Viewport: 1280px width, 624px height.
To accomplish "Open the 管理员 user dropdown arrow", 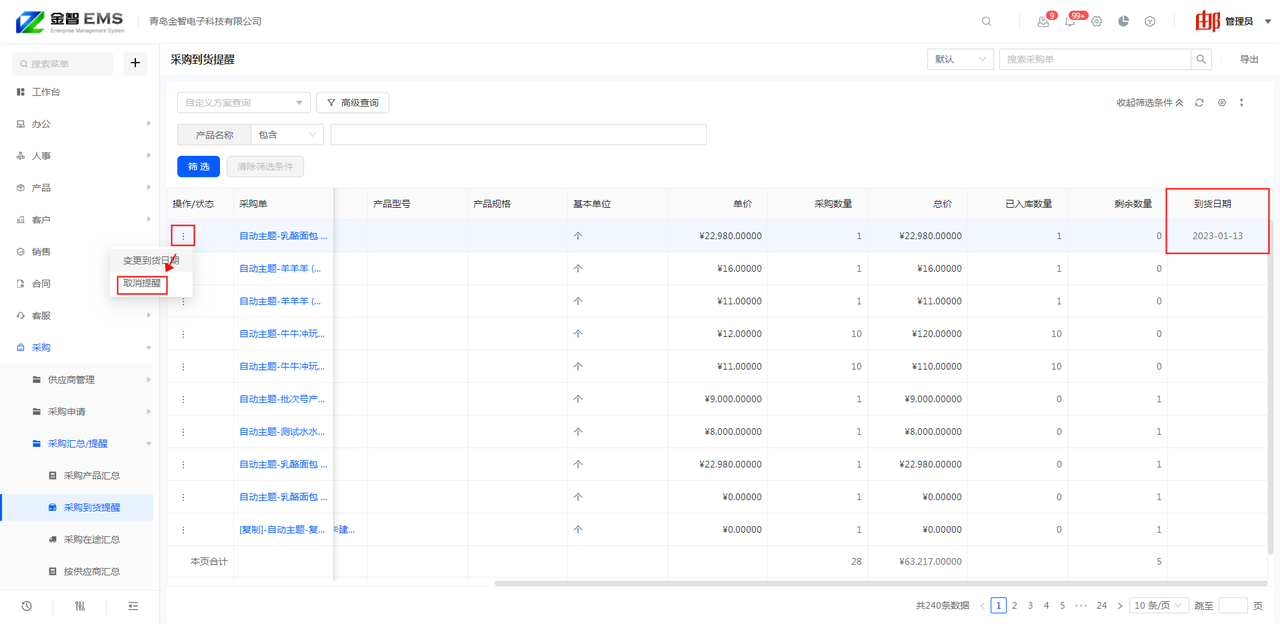I will (1267, 21).
